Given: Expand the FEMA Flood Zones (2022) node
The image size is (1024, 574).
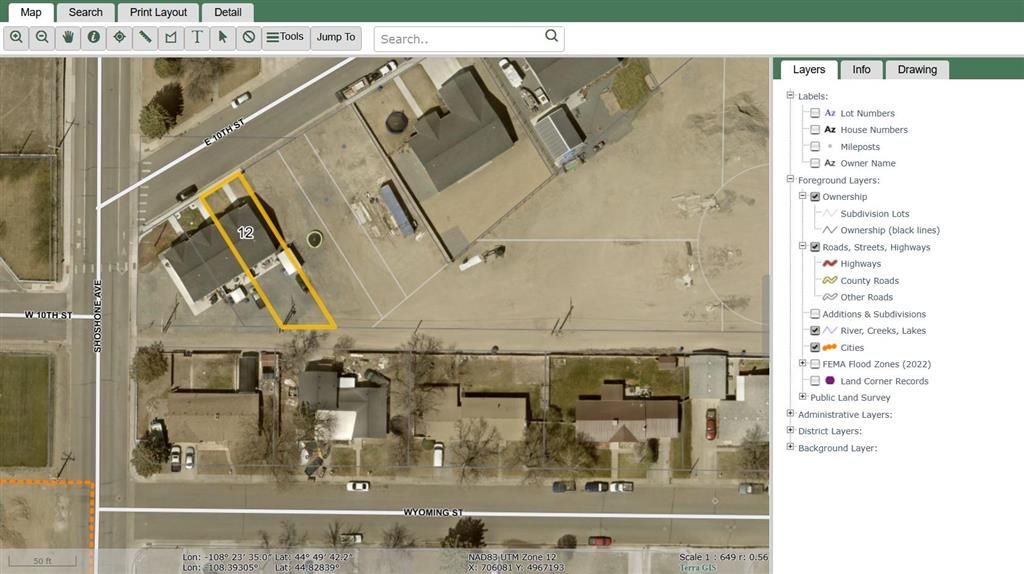Looking at the screenshot, I should [x=802, y=364].
